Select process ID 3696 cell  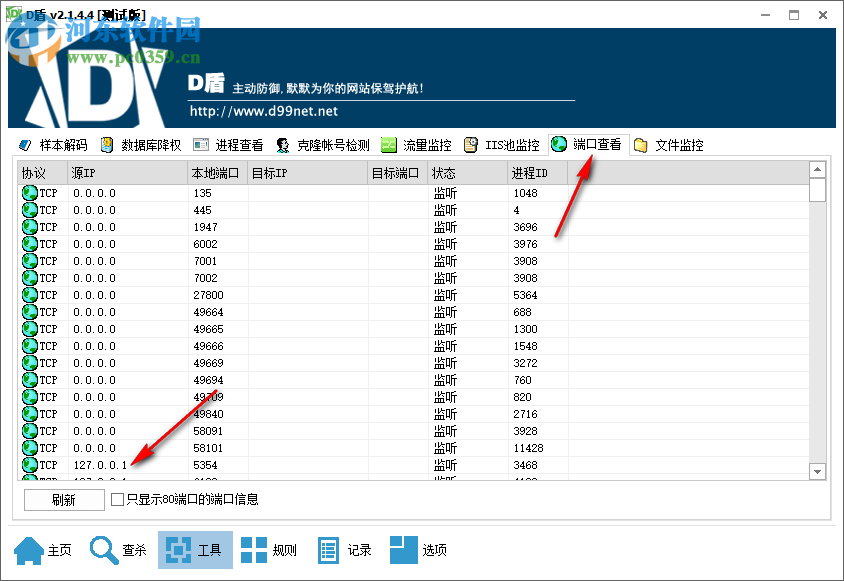[x=525, y=227]
